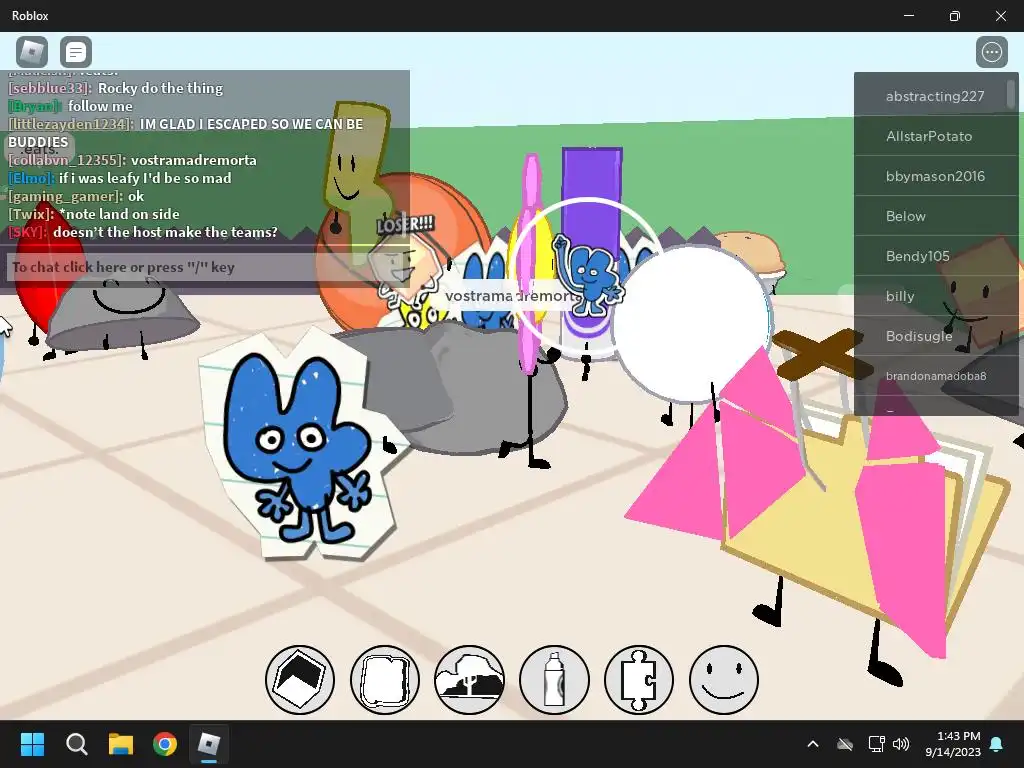
Task: Open the volume control in tray
Action: (901, 744)
